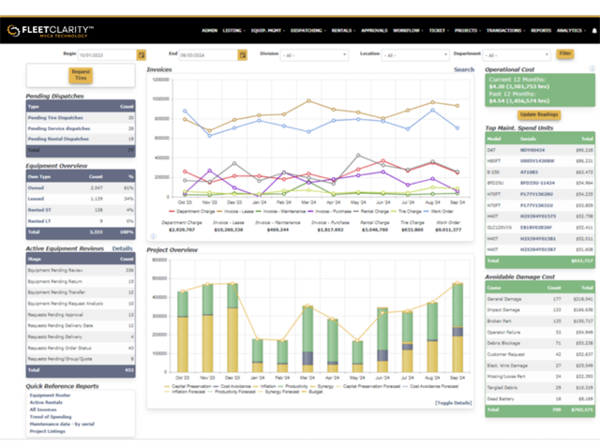Click Mar '24 Invoice - Lease data point
This screenshot has width=600, height=448.
click(309, 101)
